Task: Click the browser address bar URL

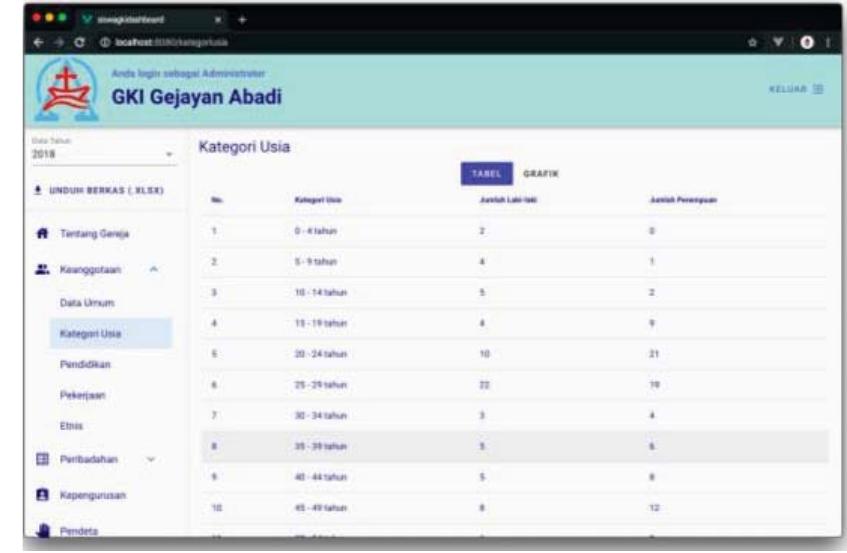Action: tap(171, 42)
